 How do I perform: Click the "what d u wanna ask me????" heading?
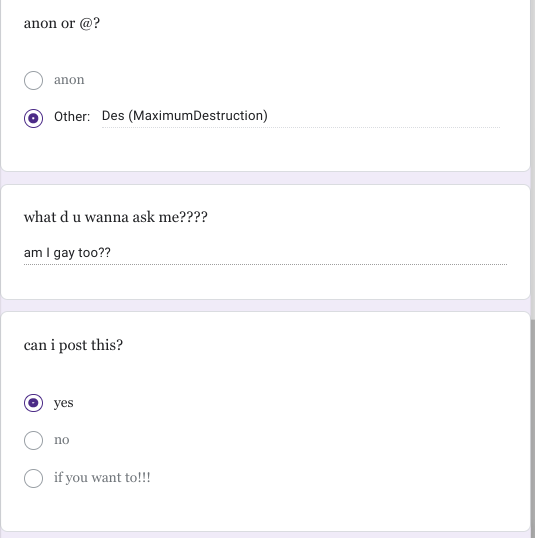116,217
